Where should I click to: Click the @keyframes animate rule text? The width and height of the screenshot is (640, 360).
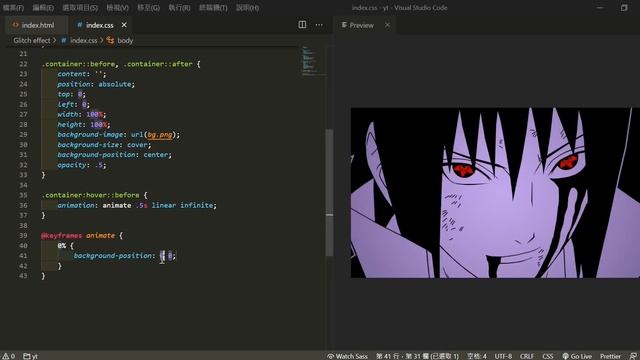coord(78,235)
